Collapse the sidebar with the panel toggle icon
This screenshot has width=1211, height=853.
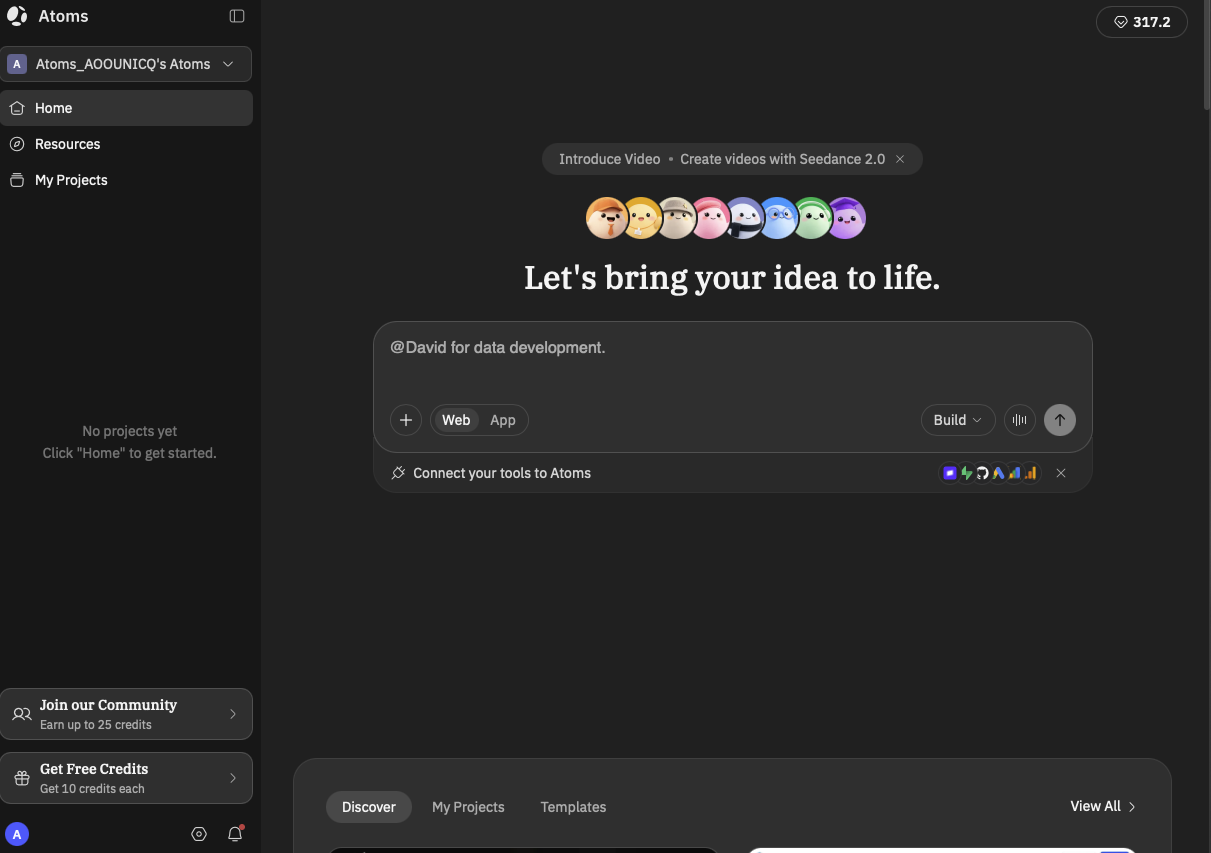point(237,16)
